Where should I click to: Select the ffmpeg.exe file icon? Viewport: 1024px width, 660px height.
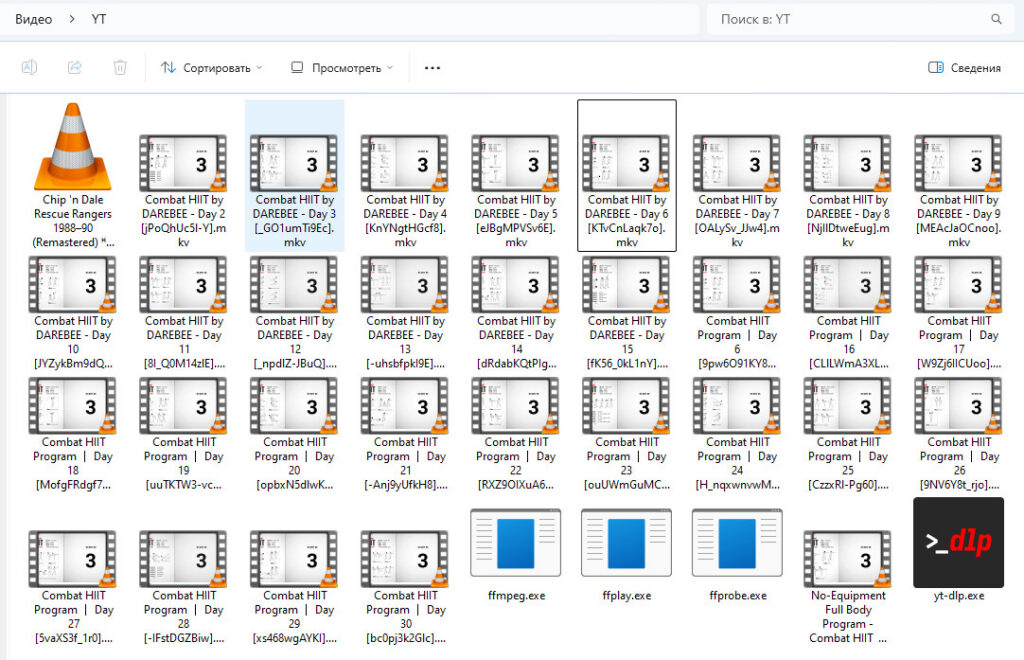[515, 543]
